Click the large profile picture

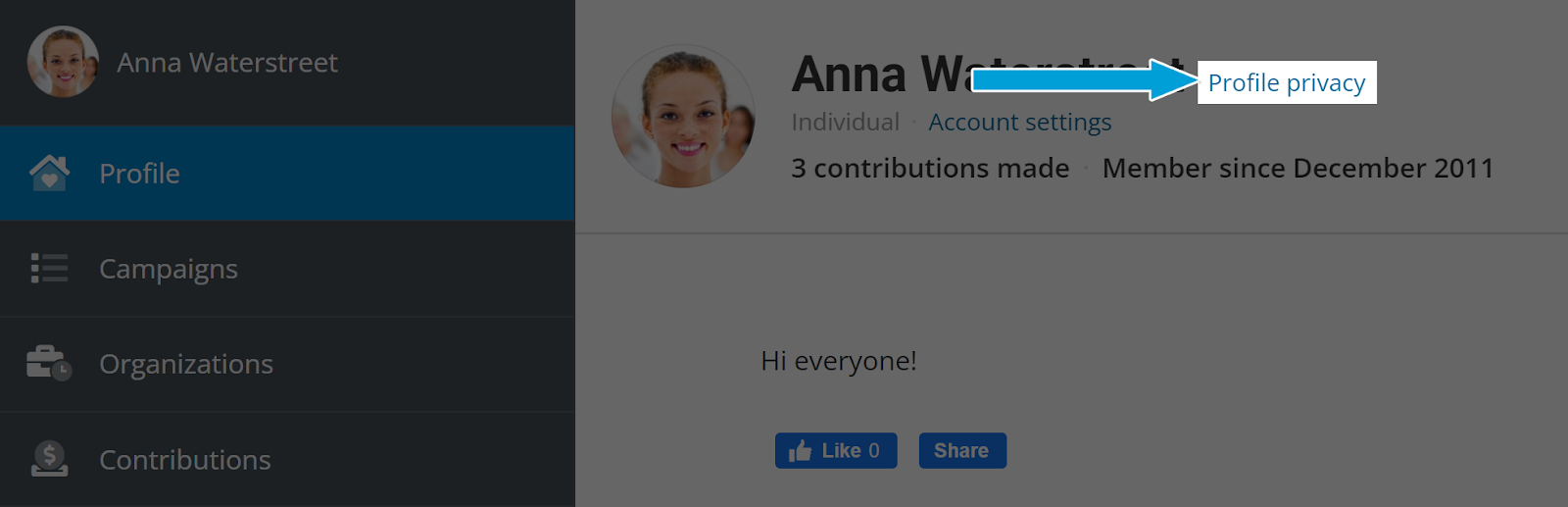pos(683,116)
